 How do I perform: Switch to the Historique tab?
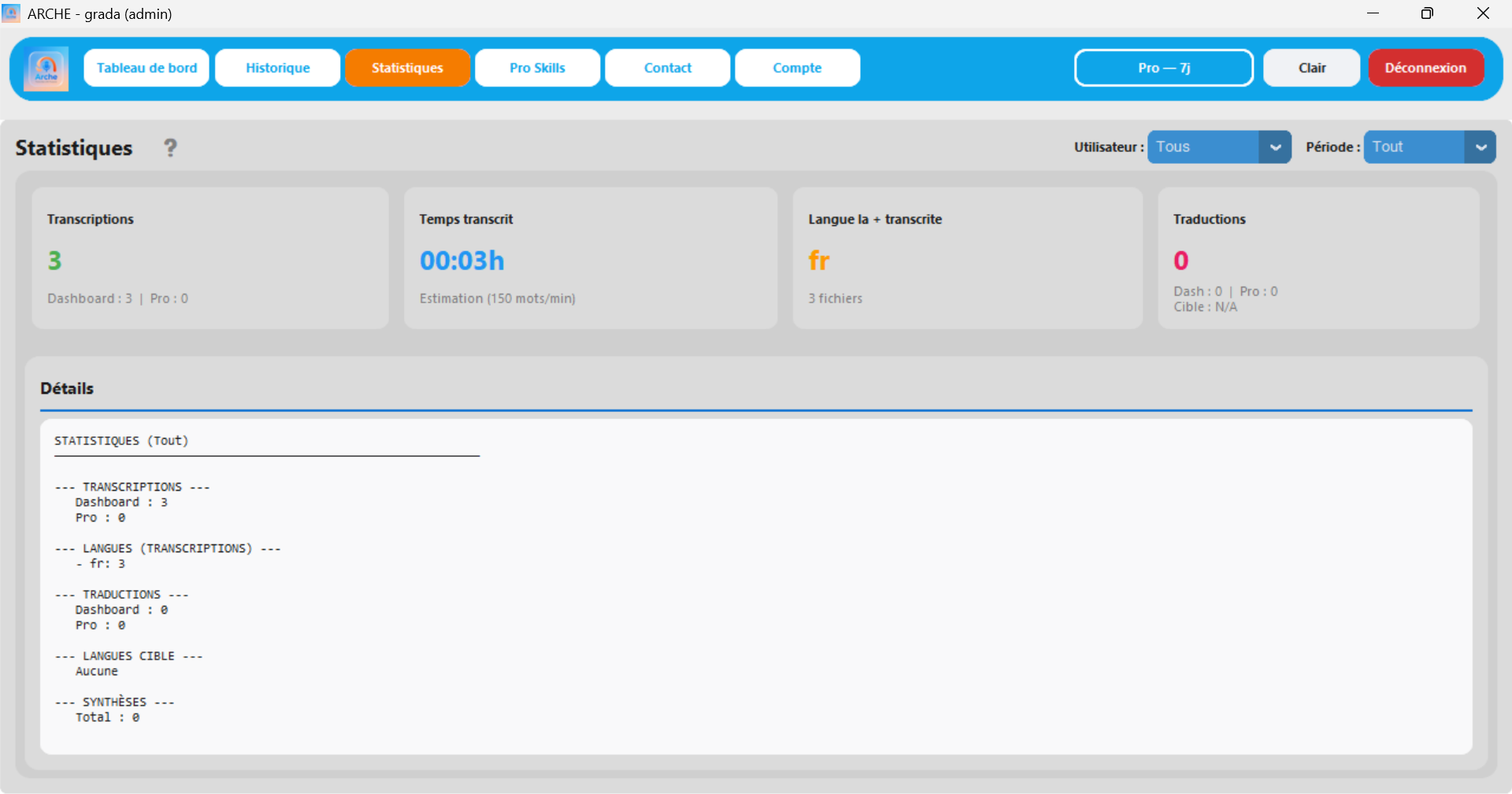278,68
